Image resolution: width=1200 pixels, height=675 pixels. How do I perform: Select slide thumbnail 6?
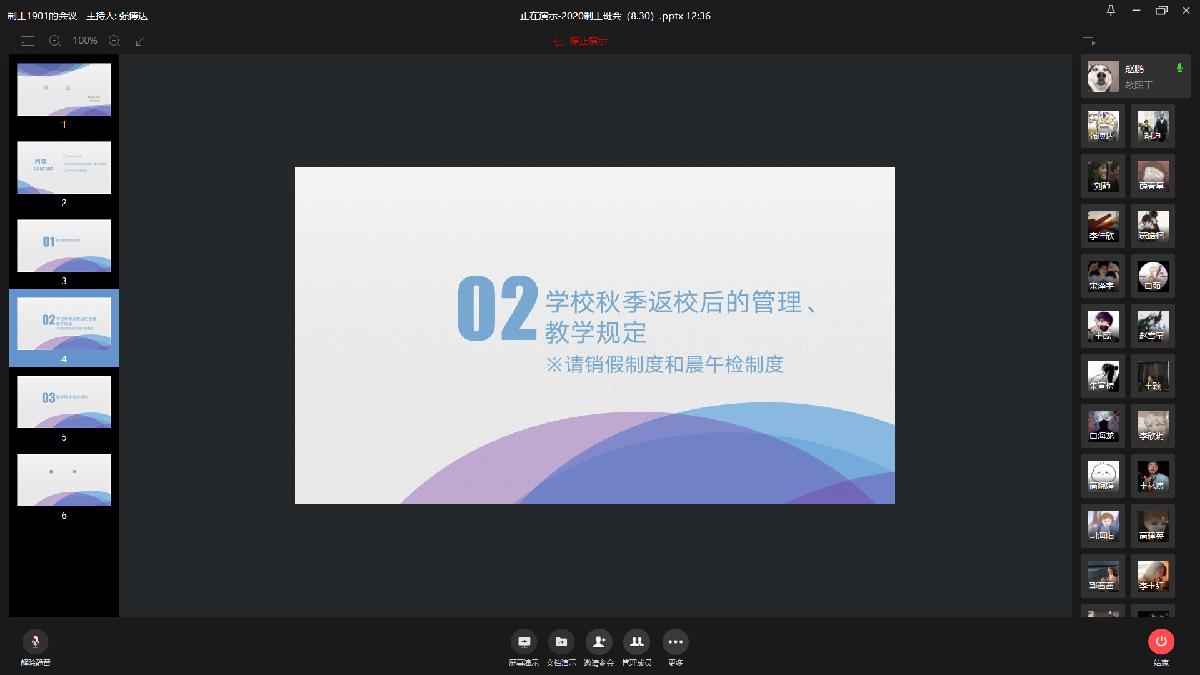click(x=64, y=480)
